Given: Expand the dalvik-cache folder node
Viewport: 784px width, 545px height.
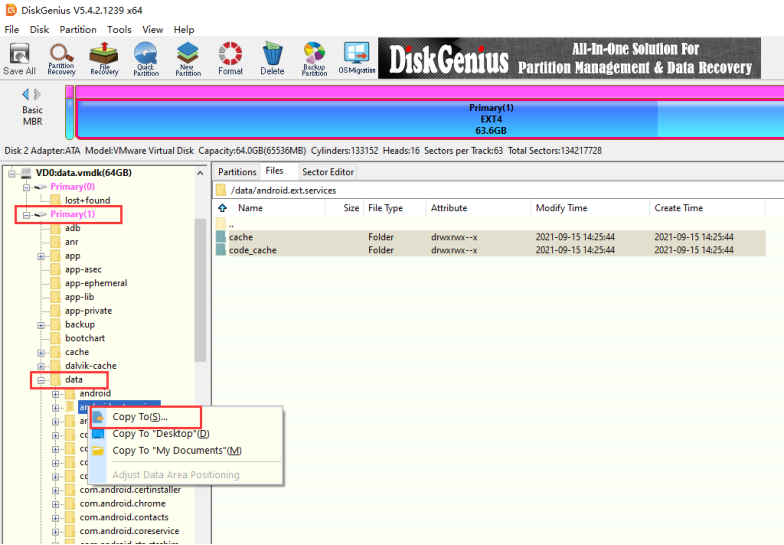Looking at the screenshot, I should [41, 366].
